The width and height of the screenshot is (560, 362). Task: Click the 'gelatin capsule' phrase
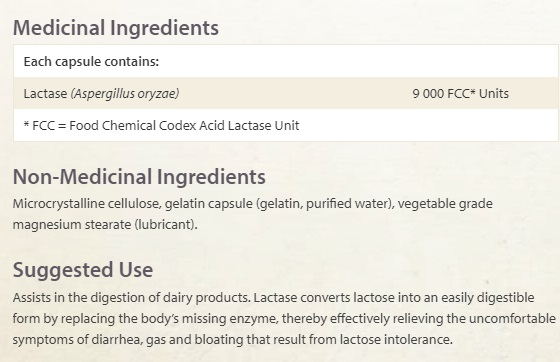click(x=209, y=204)
